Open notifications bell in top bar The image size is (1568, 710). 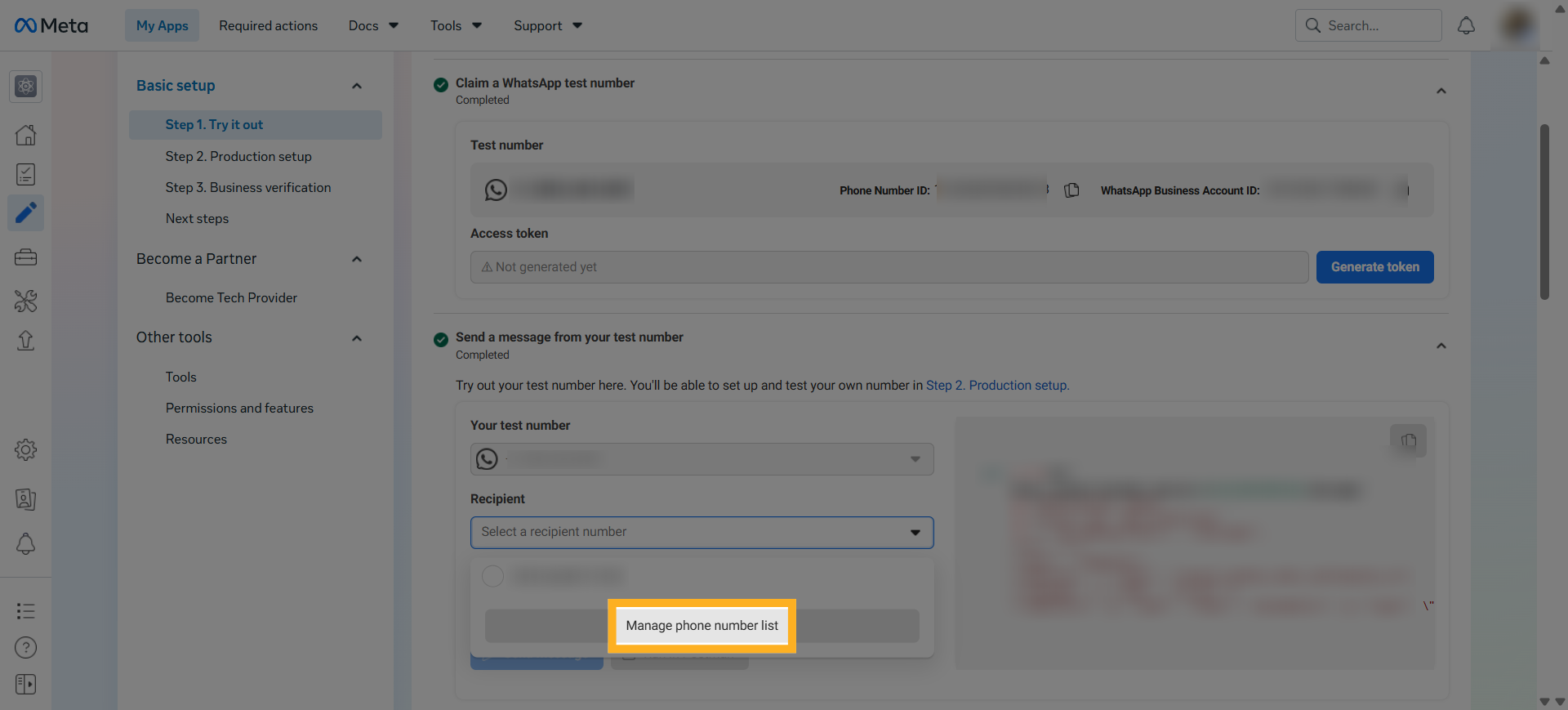point(1466,25)
